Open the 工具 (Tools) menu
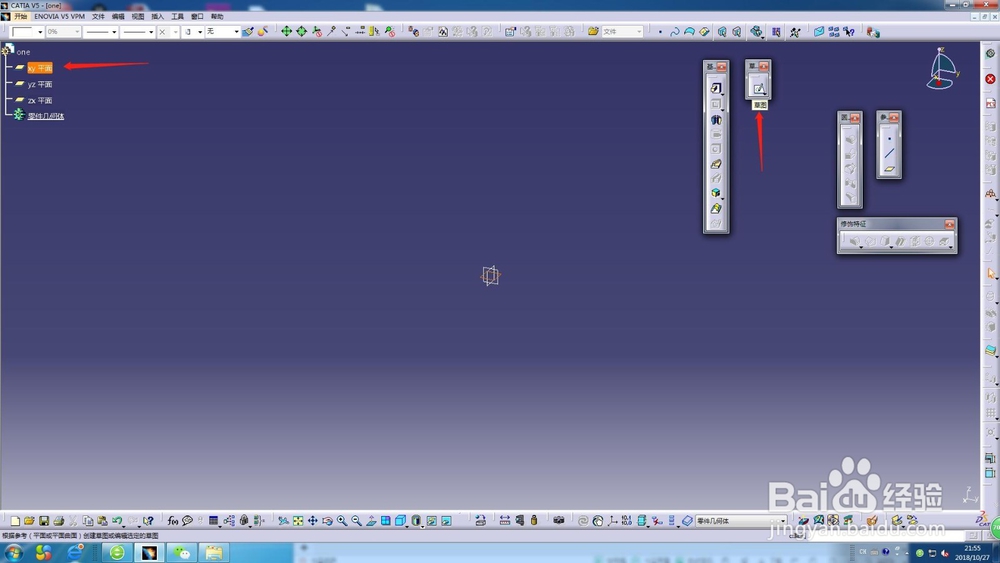 (x=177, y=17)
